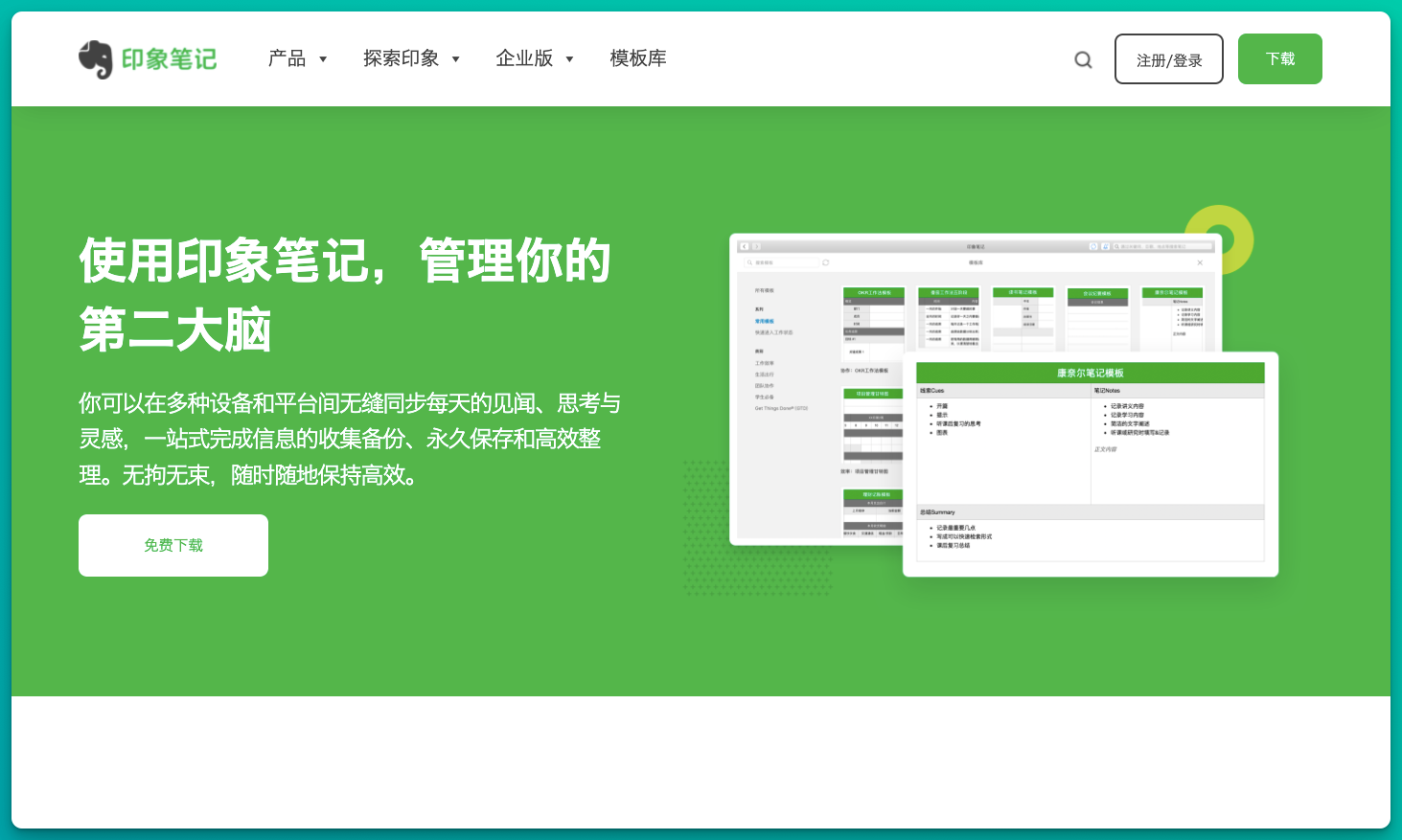
Task: Close the 模板库 panel with the X icon
Action: [x=1200, y=262]
